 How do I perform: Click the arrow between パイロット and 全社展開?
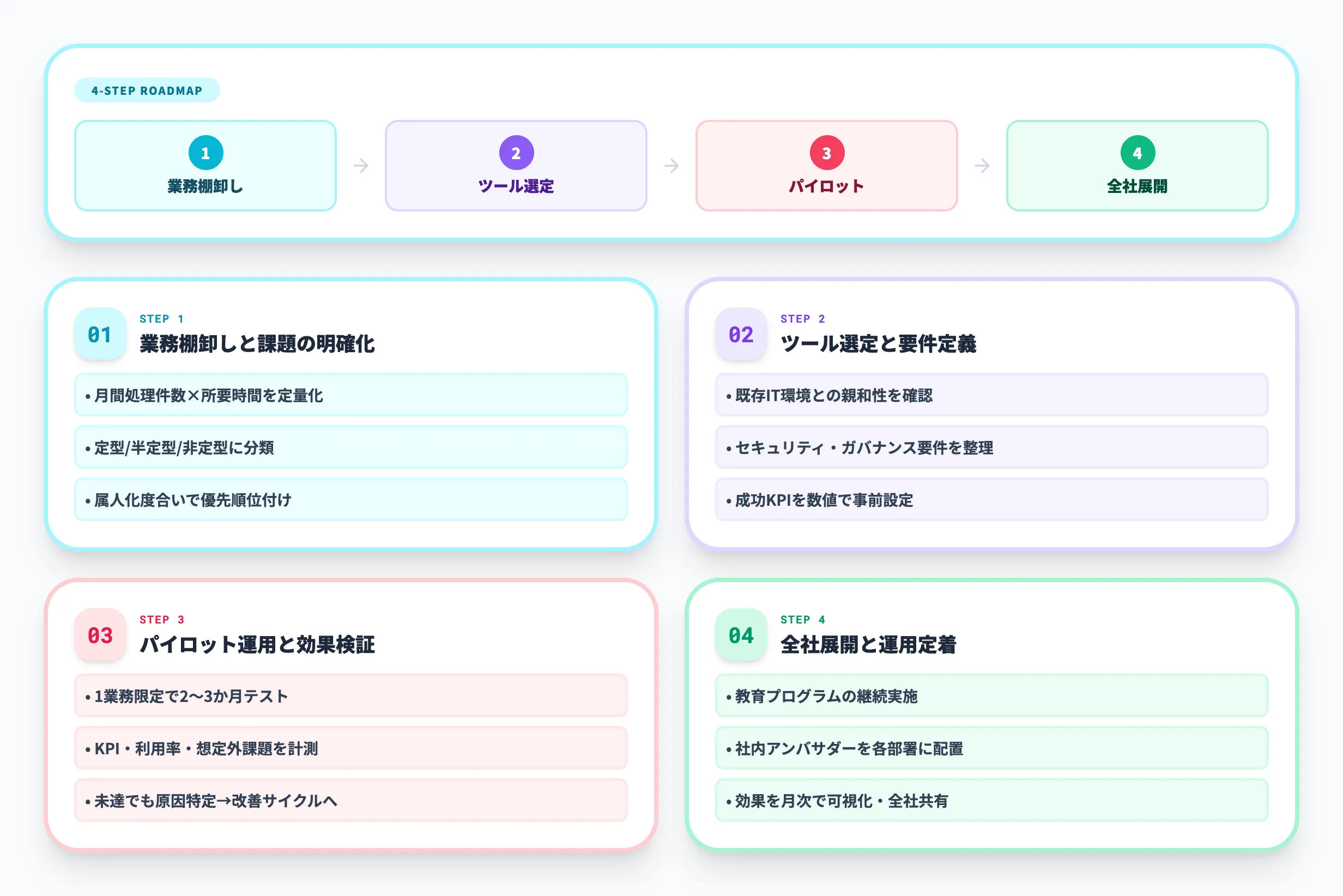[981, 166]
